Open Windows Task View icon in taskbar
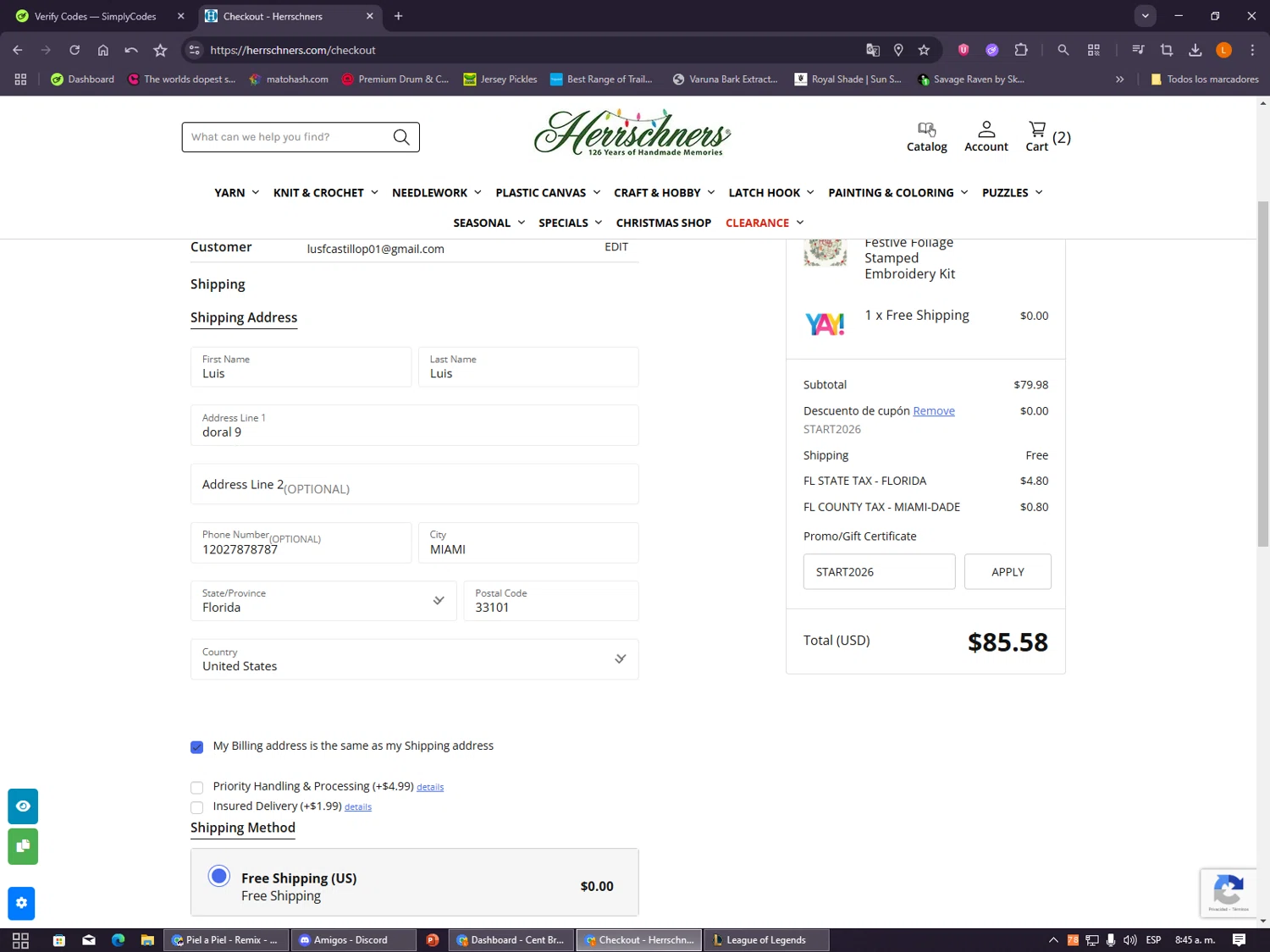1270x952 pixels. coord(21,940)
